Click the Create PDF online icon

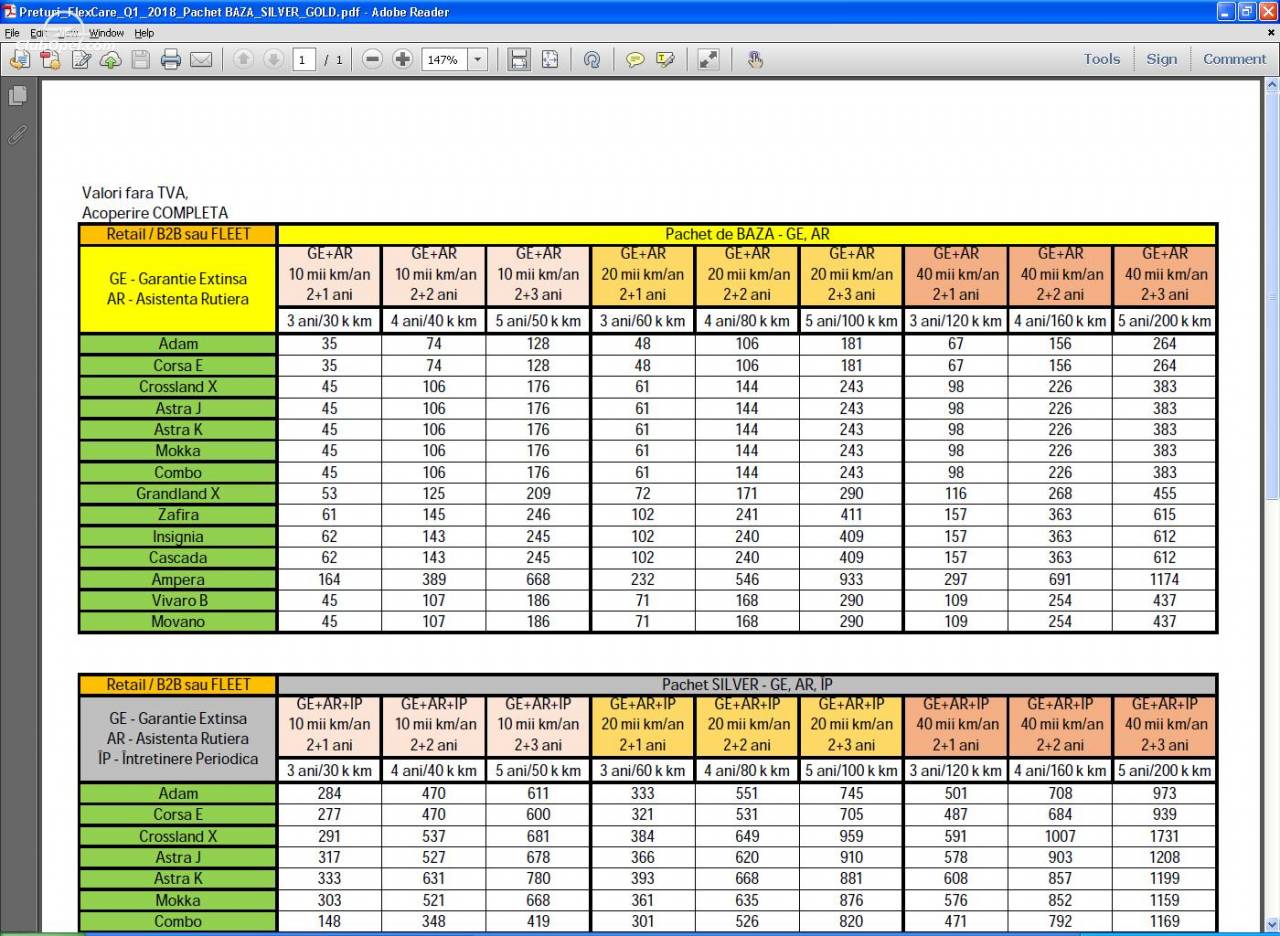tap(50, 60)
